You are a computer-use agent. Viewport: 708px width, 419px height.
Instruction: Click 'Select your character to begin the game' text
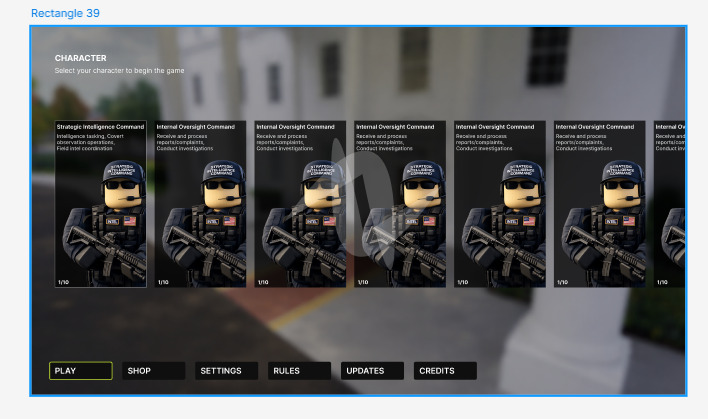click(119, 70)
